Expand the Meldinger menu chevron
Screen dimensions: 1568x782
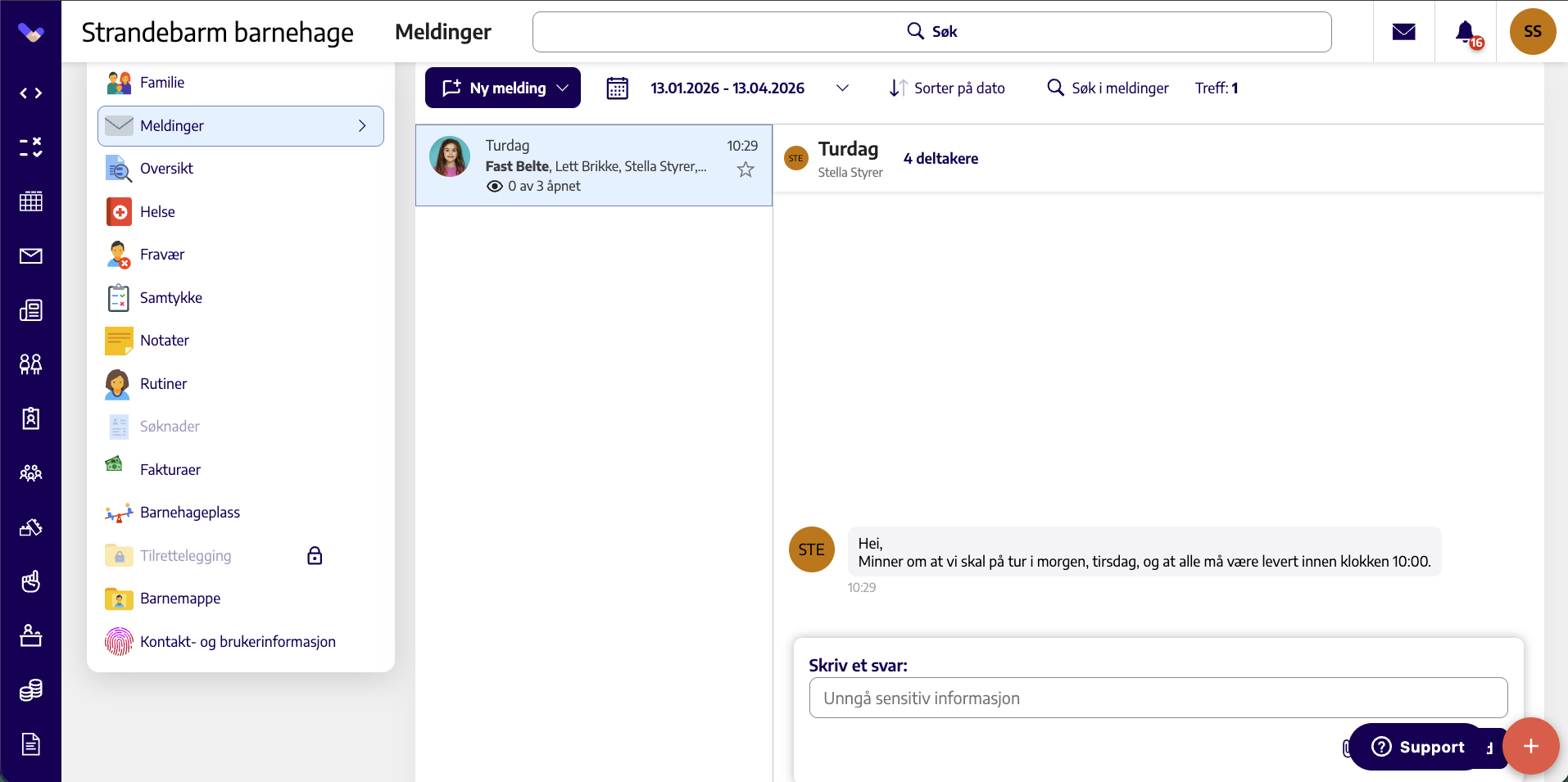click(x=362, y=126)
